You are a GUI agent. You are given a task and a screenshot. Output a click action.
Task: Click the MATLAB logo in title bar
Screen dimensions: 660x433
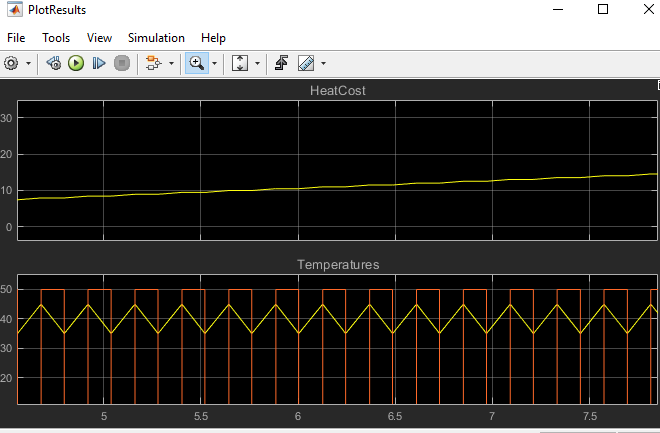pyautogui.click(x=15, y=9)
